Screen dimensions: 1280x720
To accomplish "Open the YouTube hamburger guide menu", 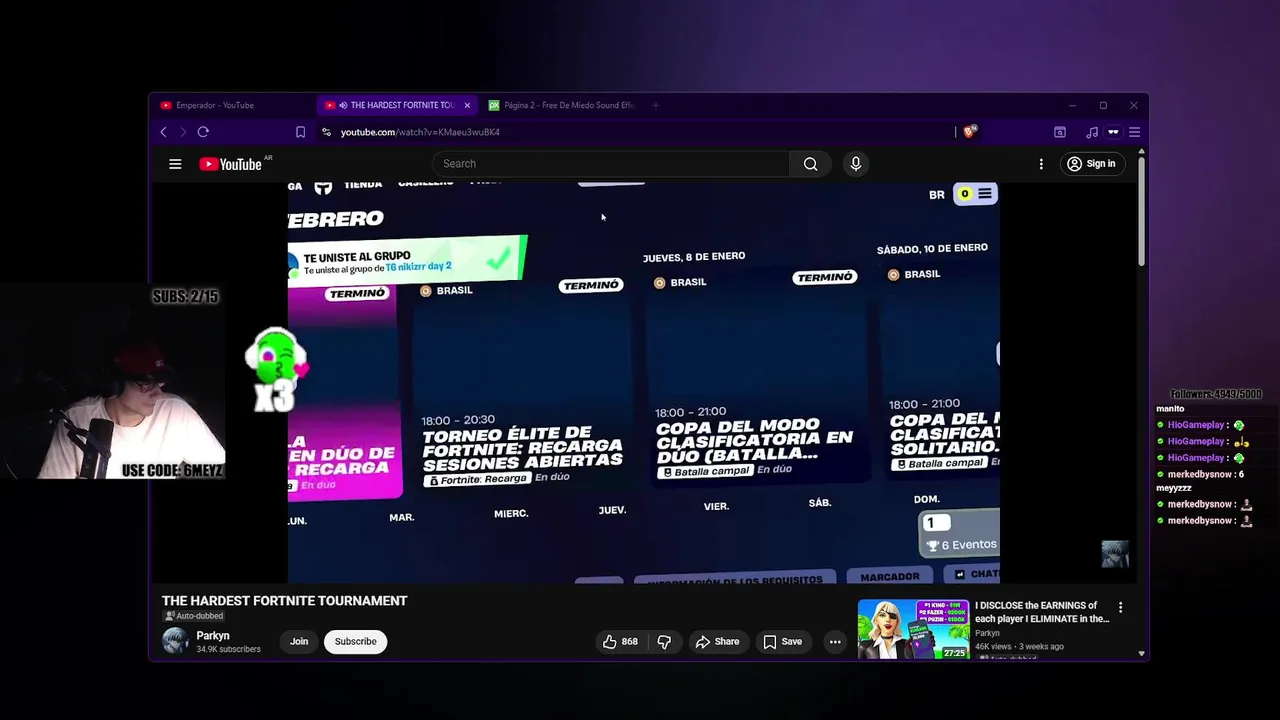I will (x=175, y=164).
